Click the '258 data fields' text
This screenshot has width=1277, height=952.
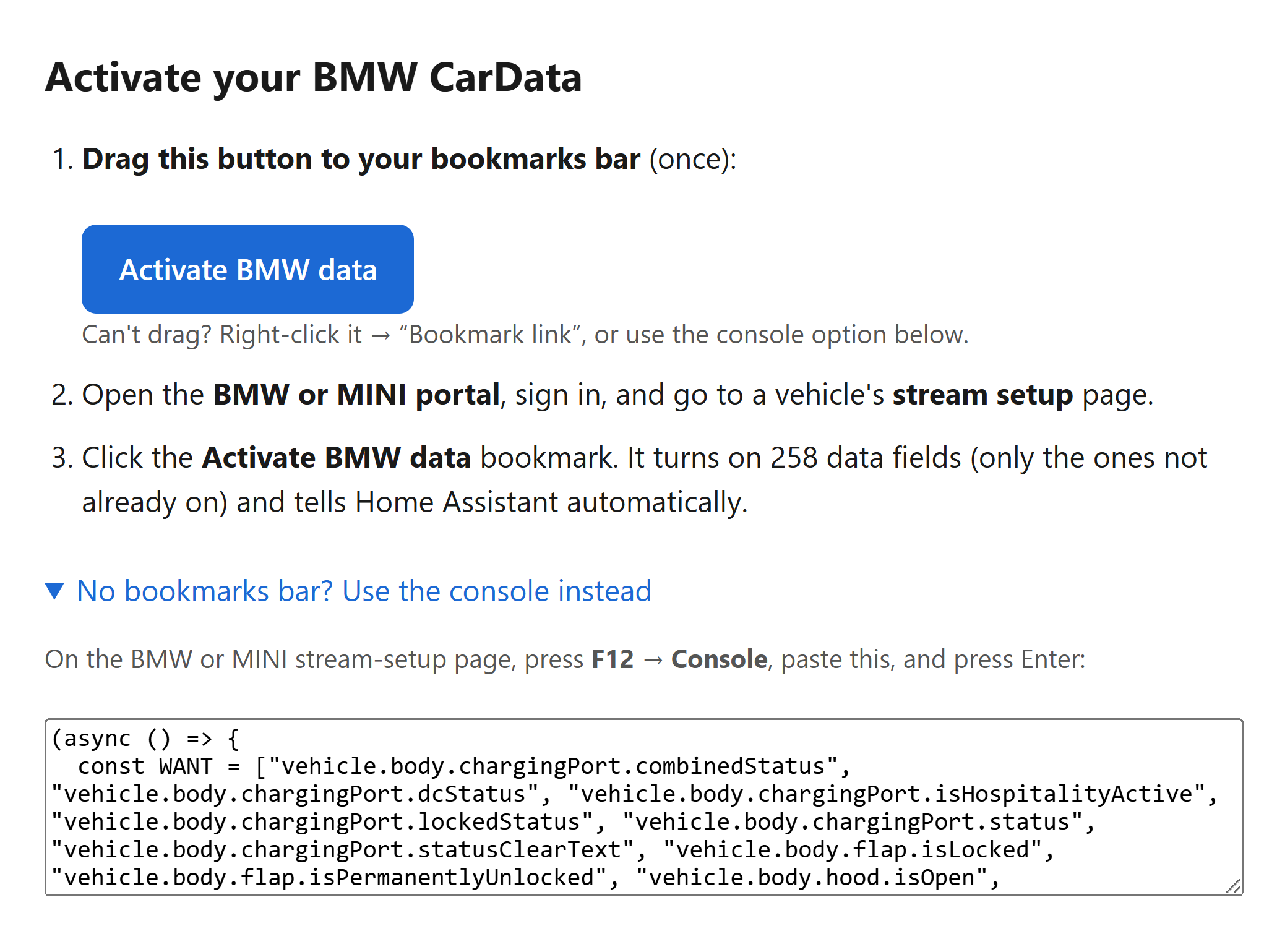[866, 458]
